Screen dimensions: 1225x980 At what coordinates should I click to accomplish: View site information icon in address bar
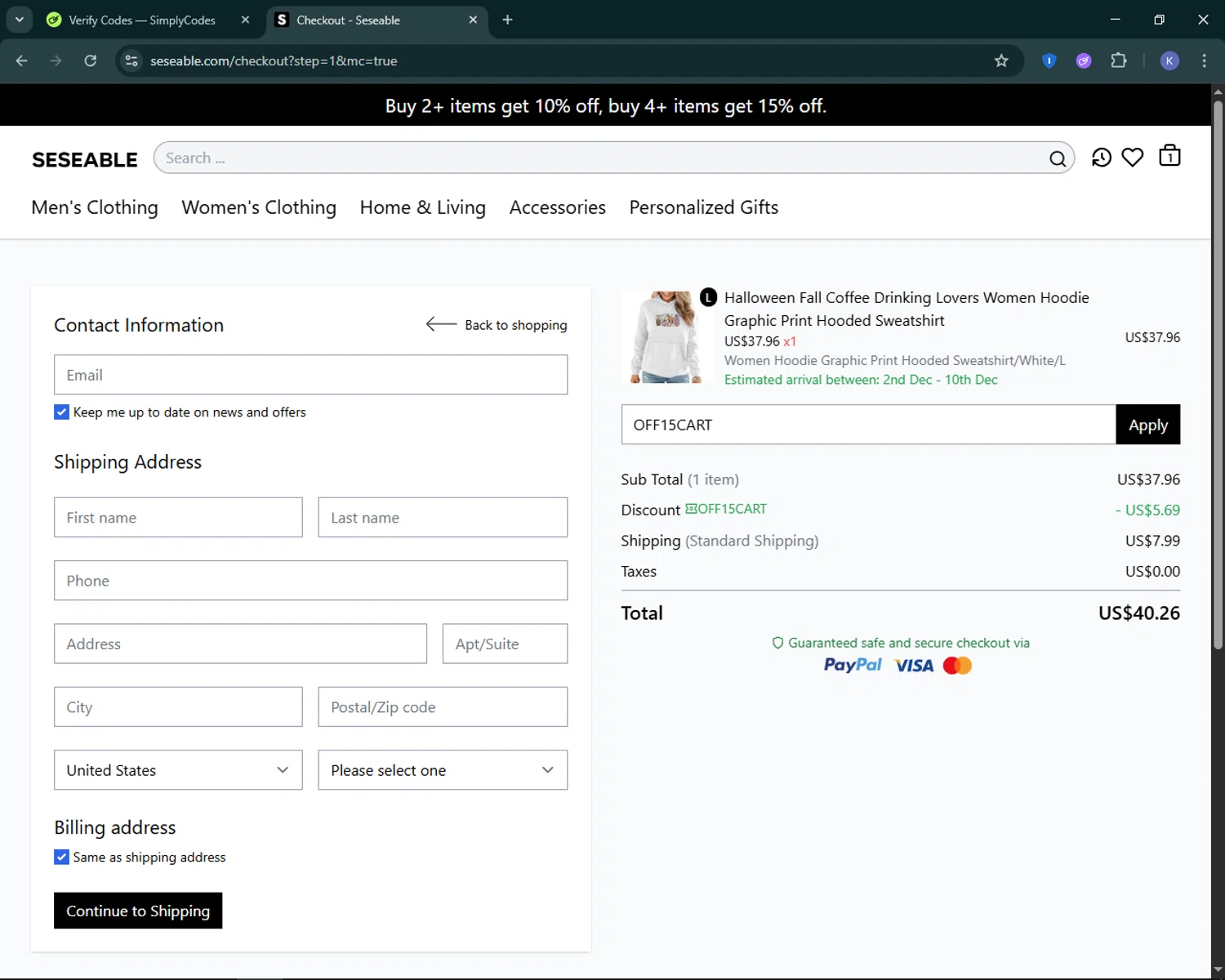click(131, 61)
